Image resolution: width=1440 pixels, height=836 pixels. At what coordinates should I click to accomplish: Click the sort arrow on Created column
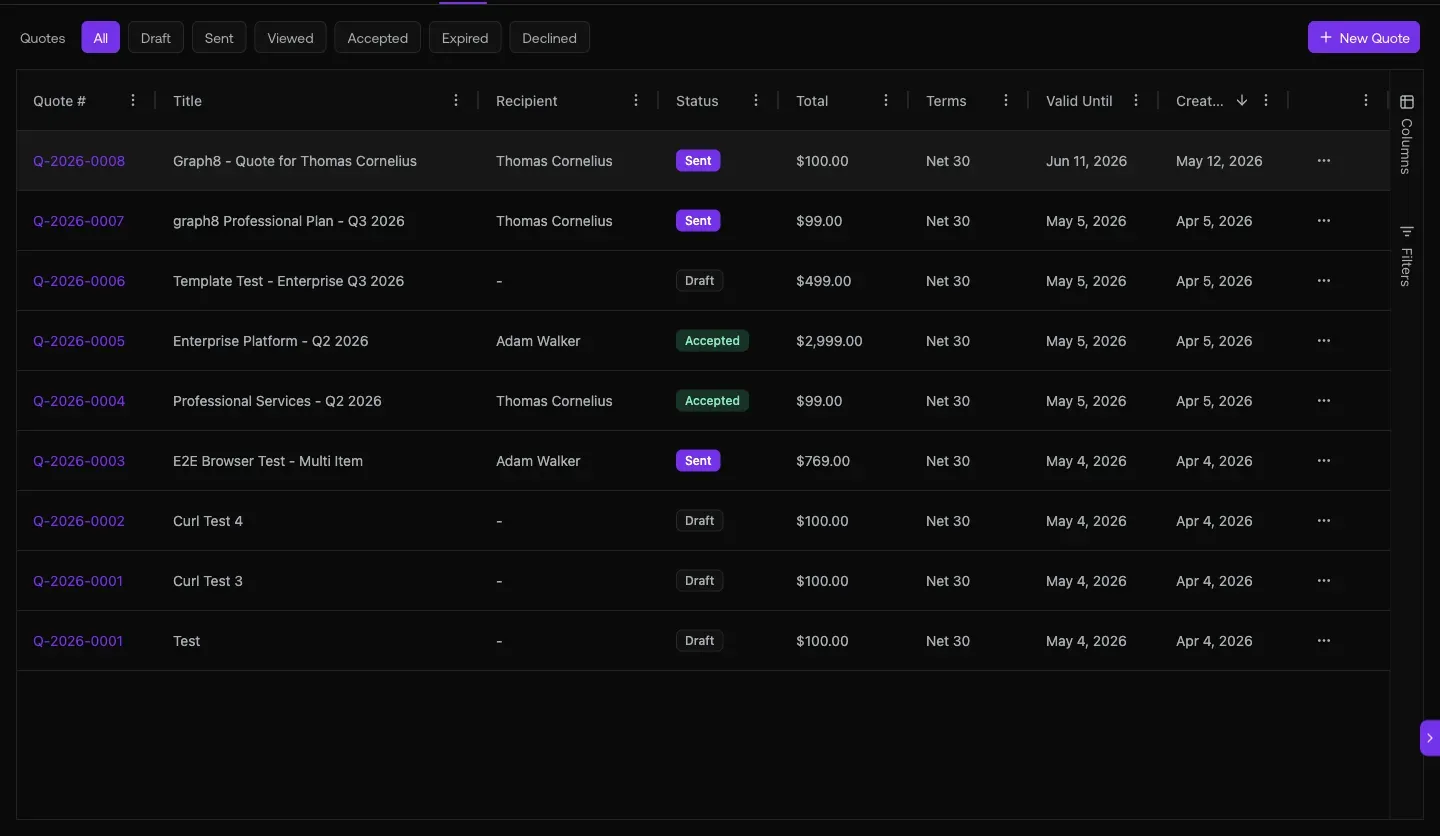click(x=1242, y=101)
